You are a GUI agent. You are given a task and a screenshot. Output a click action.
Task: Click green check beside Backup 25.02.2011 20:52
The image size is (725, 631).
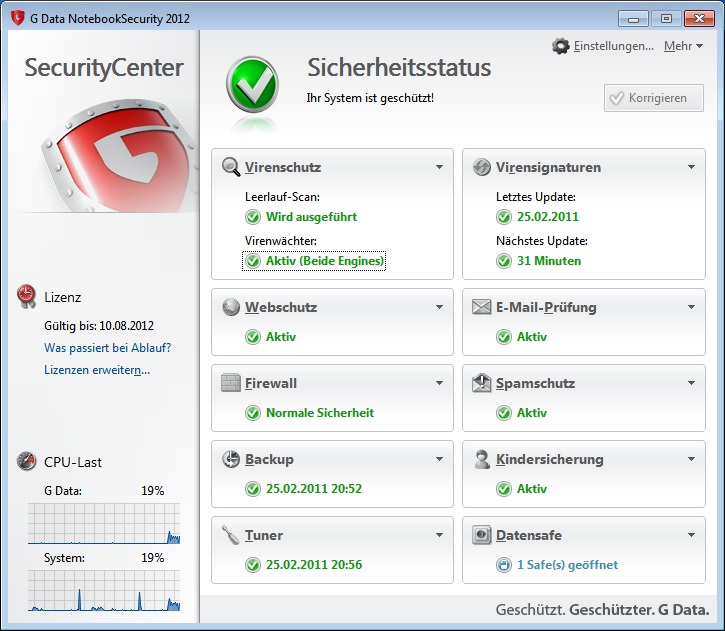tap(253, 489)
